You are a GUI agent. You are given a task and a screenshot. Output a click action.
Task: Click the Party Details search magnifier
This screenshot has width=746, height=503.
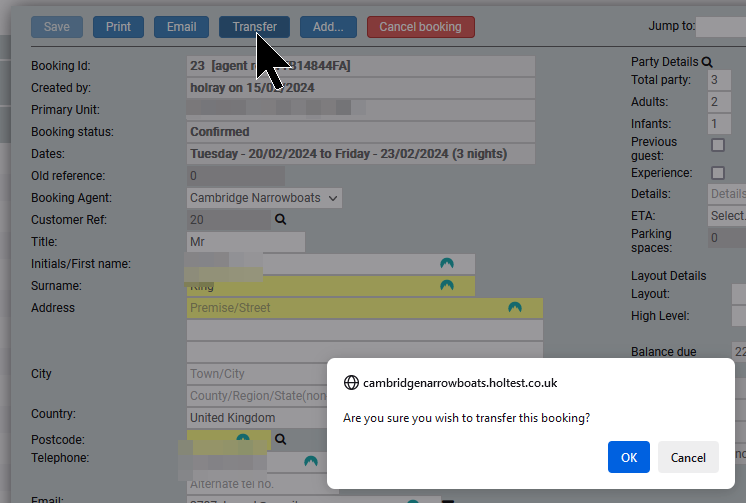[x=707, y=62]
